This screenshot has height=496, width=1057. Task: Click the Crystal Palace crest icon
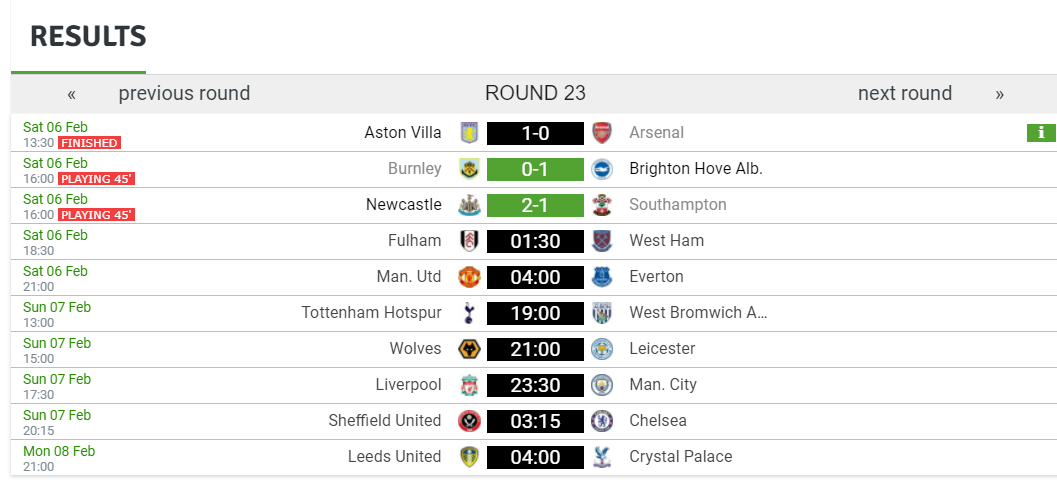tap(601, 457)
